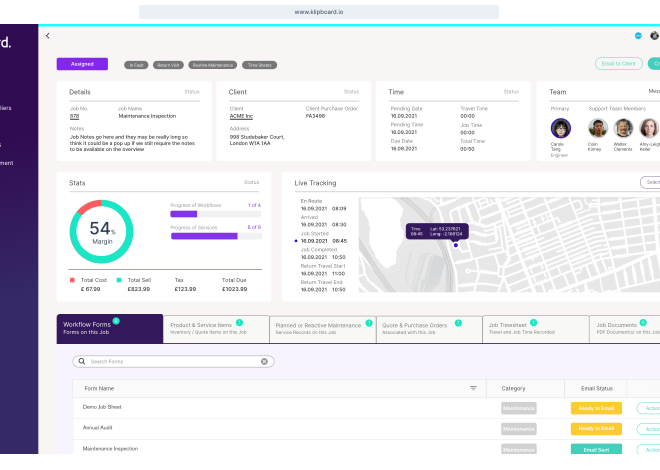Viewport: 660px width, 470px height.
Task: Click the Email to Client button
Action: [619, 64]
